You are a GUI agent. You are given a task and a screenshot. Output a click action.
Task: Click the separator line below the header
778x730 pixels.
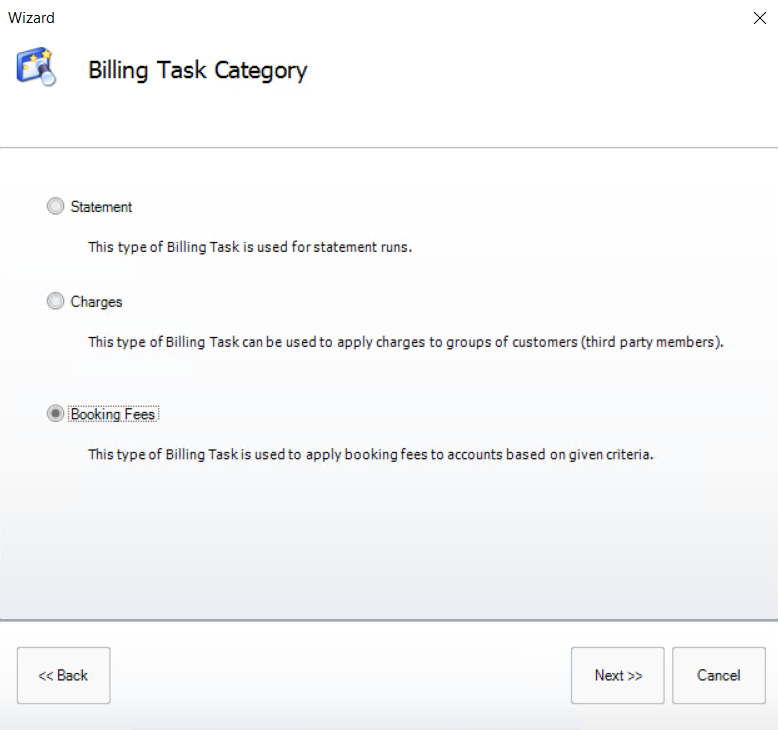[x=389, y=148]
